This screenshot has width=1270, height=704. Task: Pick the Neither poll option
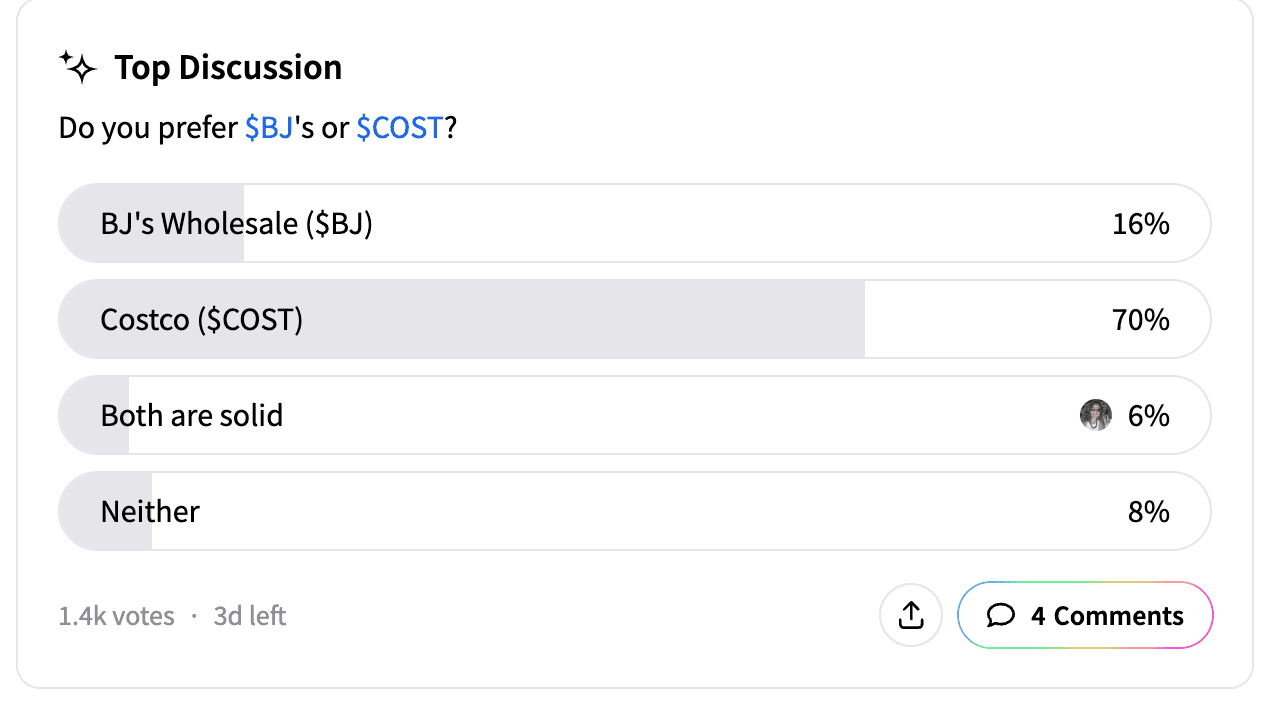click(635, 512)
